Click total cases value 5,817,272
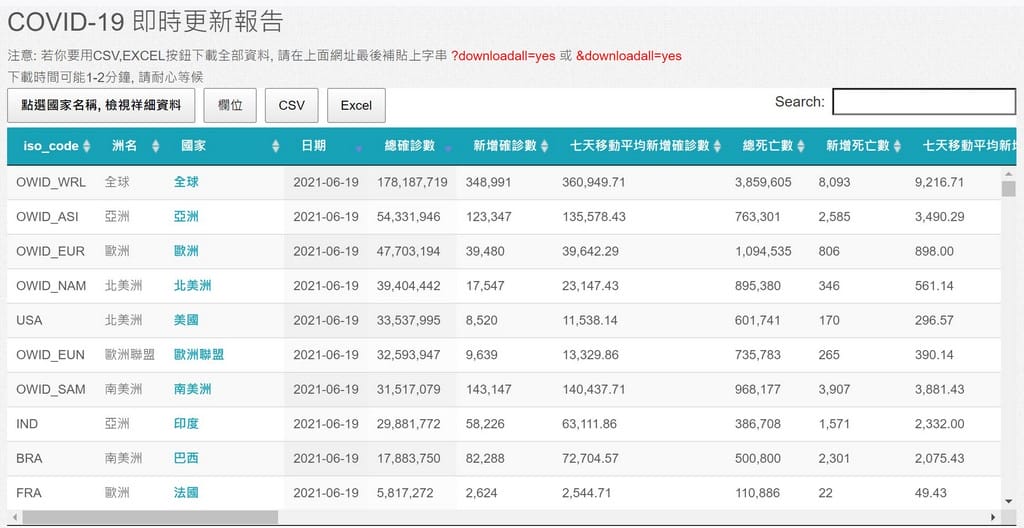 coord(405,493)
